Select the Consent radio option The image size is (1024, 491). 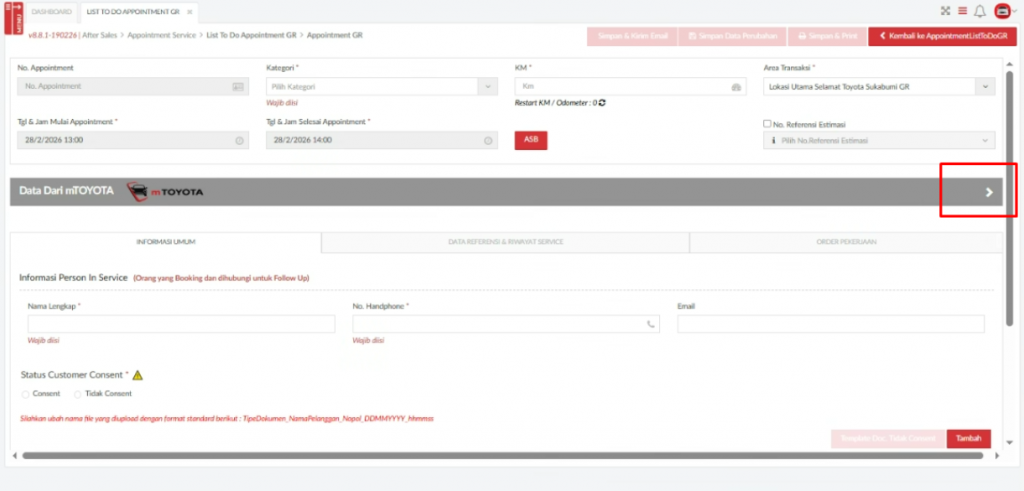26,394
